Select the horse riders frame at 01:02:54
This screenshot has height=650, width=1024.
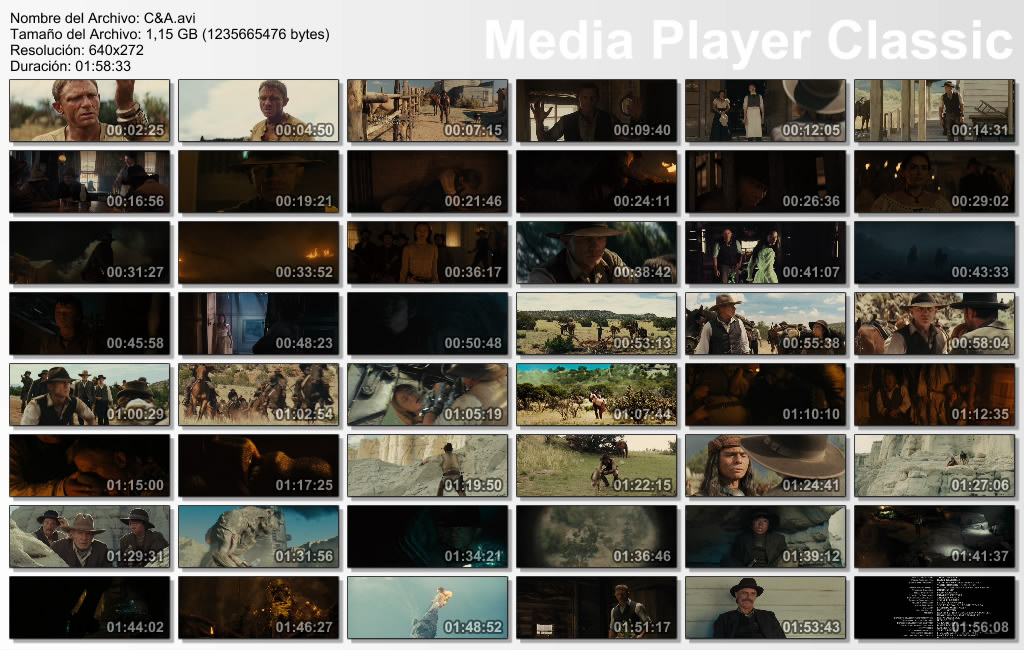click(259, 395)
